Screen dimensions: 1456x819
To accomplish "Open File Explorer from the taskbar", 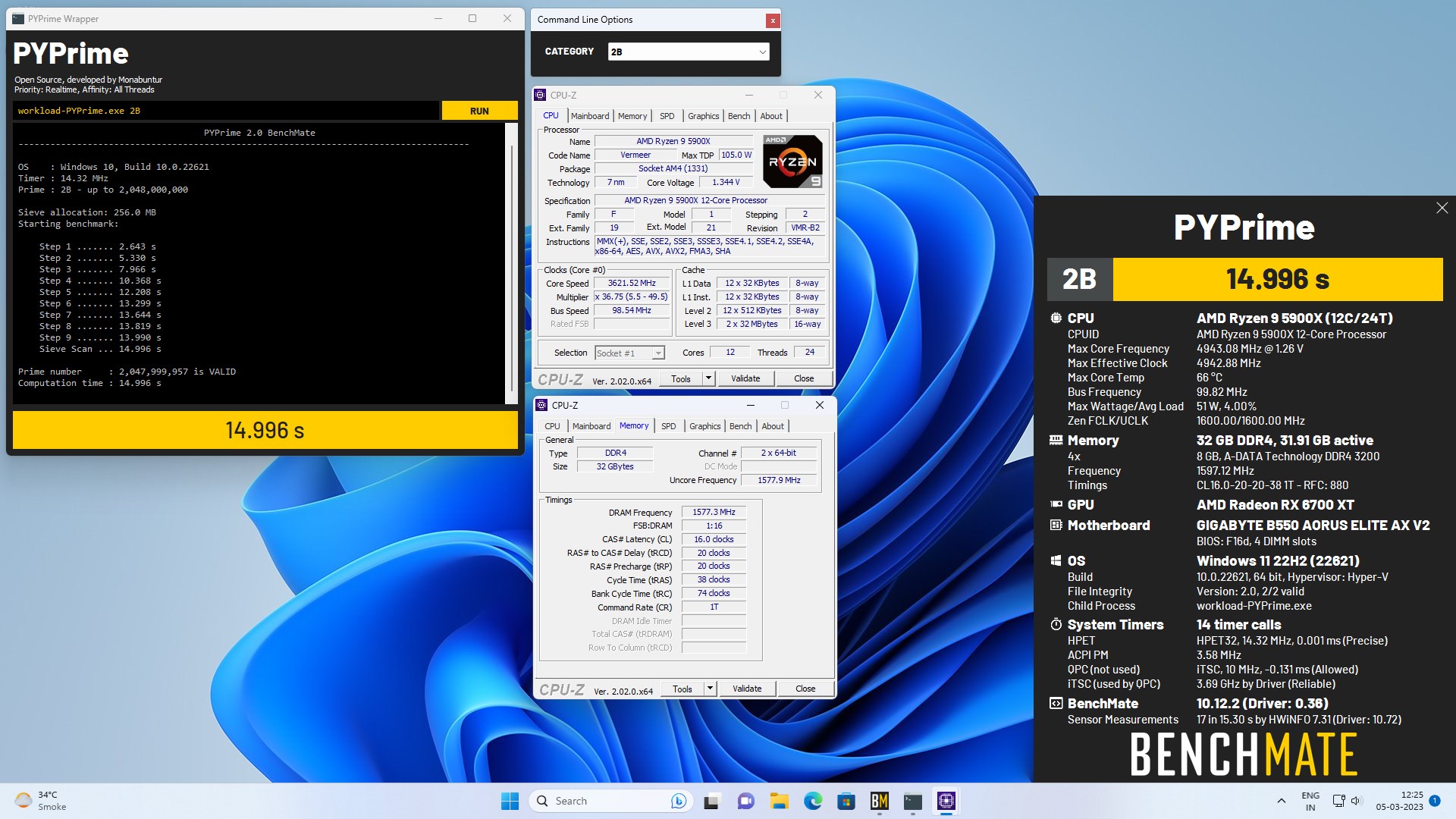I will pos(779,801).
